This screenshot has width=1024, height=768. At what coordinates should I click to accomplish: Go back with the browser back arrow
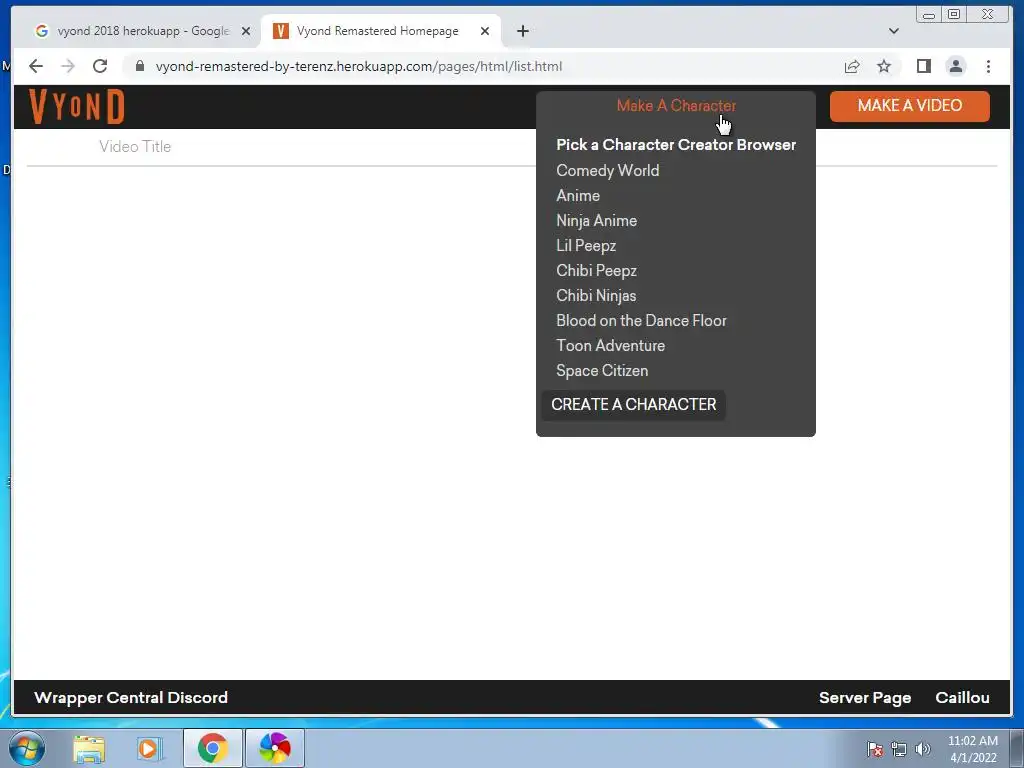click(36, 66)
